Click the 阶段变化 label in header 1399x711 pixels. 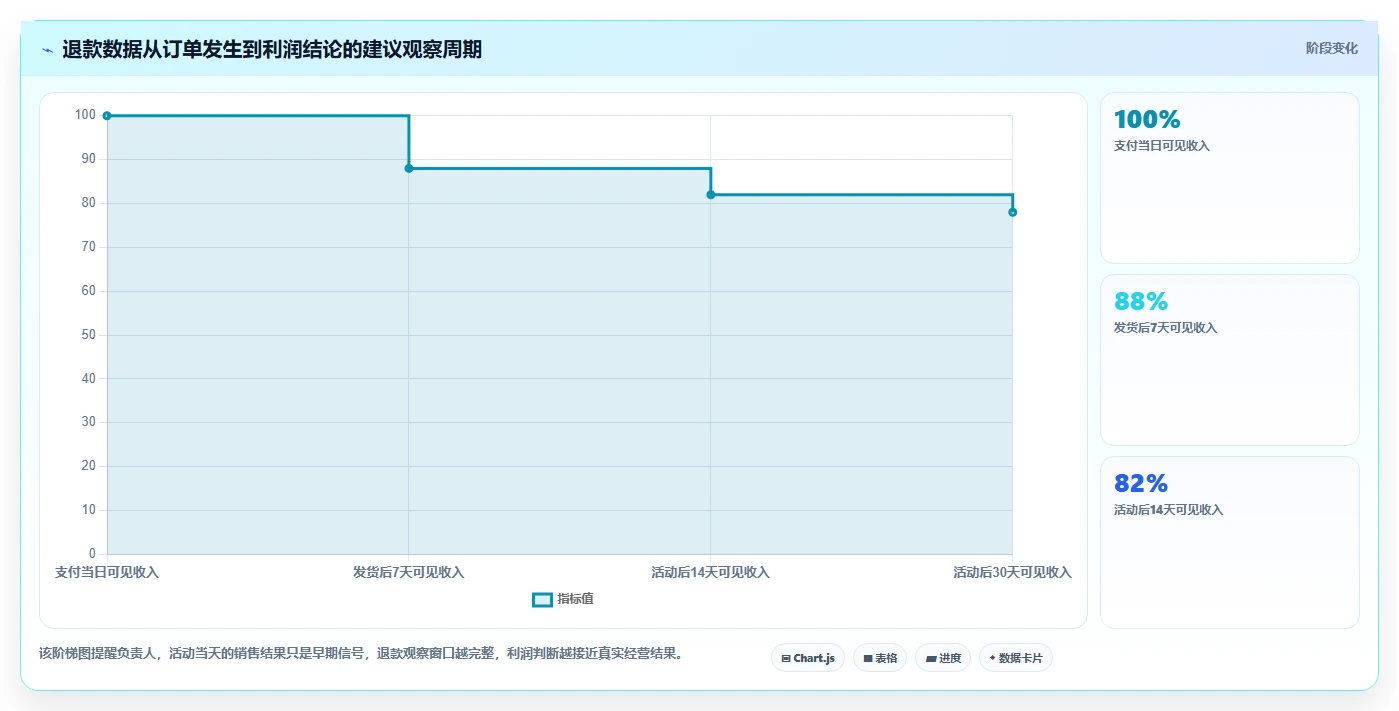[1331, 48]
